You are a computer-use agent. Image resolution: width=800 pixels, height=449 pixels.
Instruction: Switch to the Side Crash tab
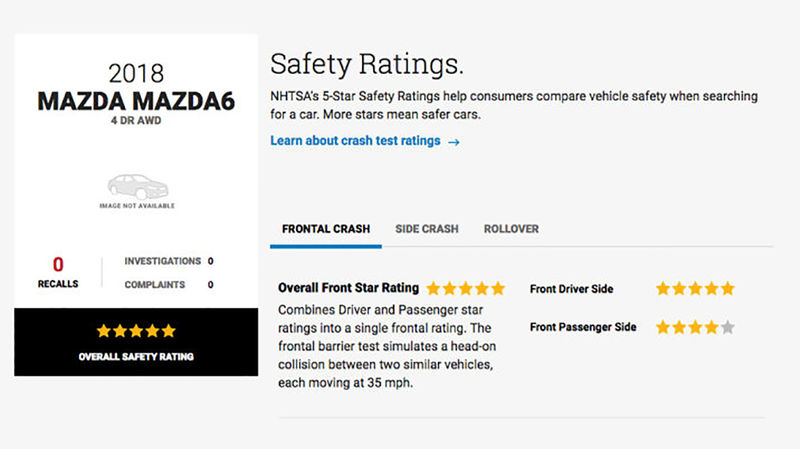click(426, 229)
